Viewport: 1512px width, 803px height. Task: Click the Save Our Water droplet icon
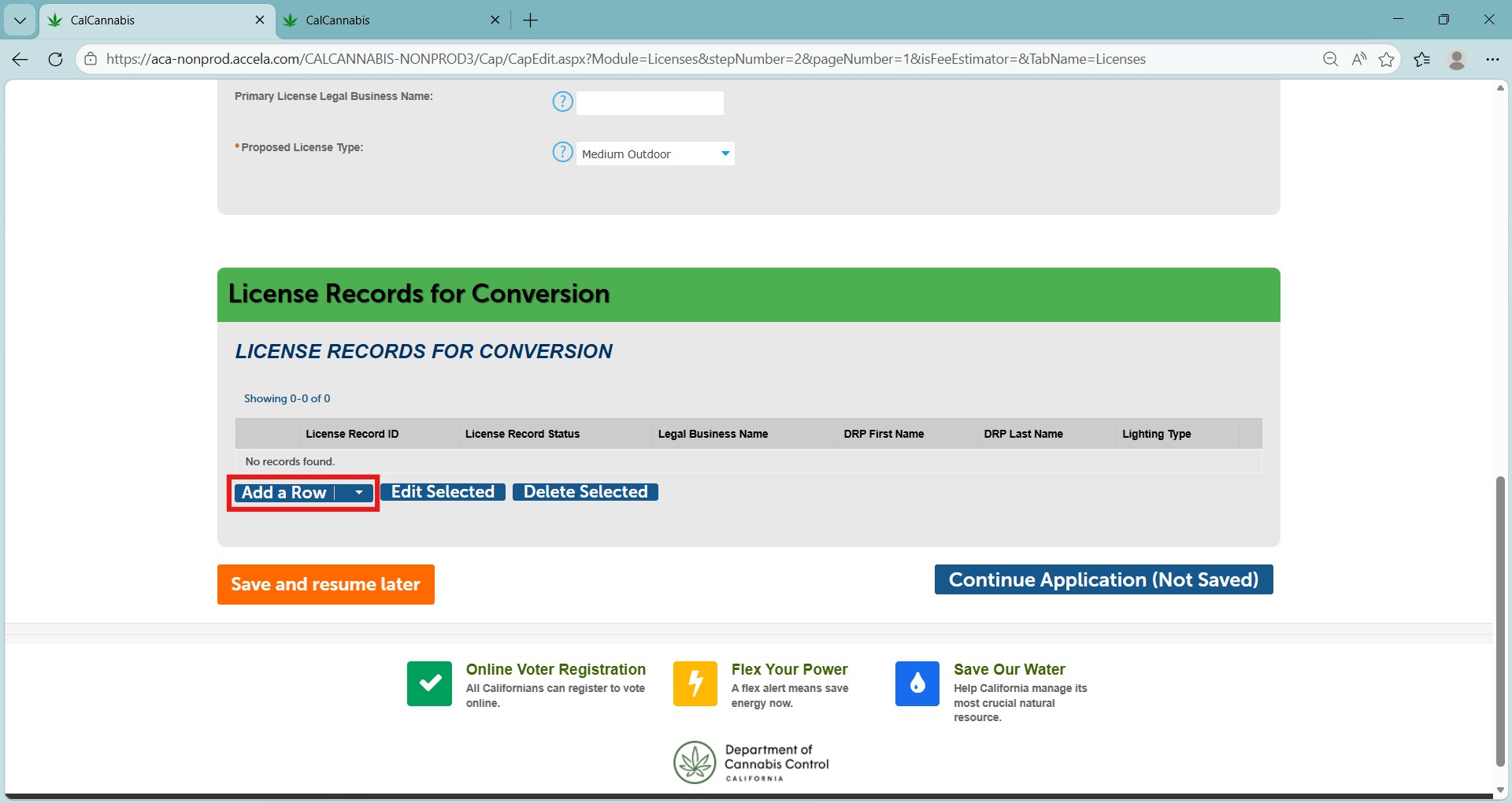[x=917, y=683]
